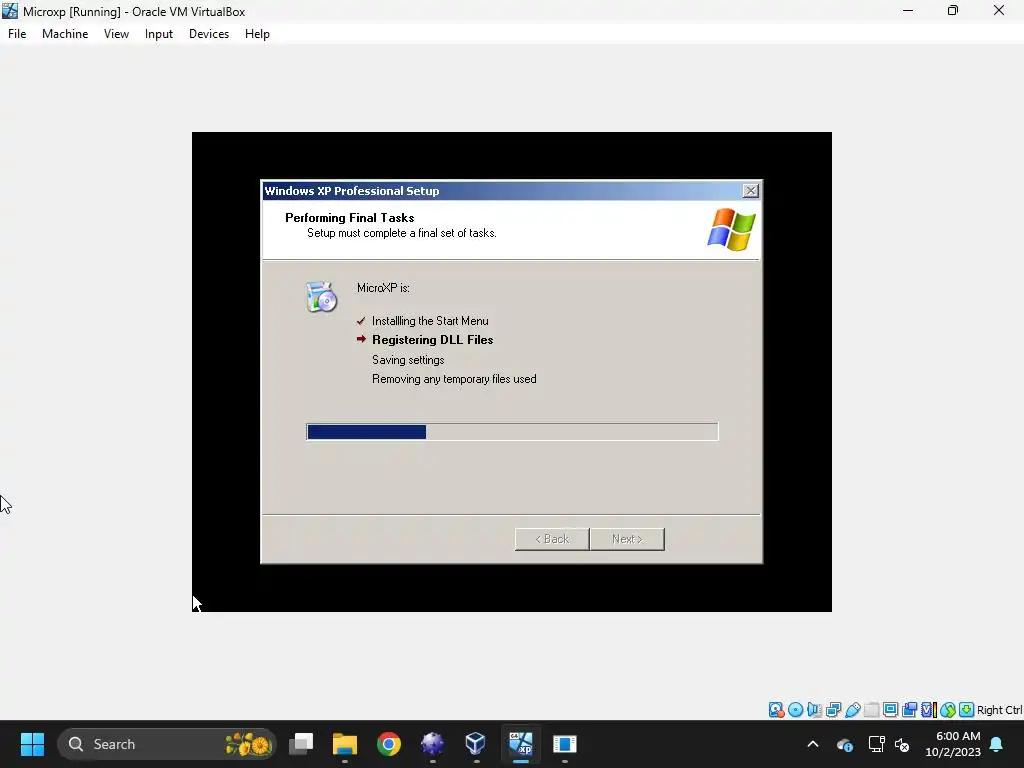Click the Back button in setup
Image resolution: width=1024 pixels, height=768 pixels.
pos(552,539)
